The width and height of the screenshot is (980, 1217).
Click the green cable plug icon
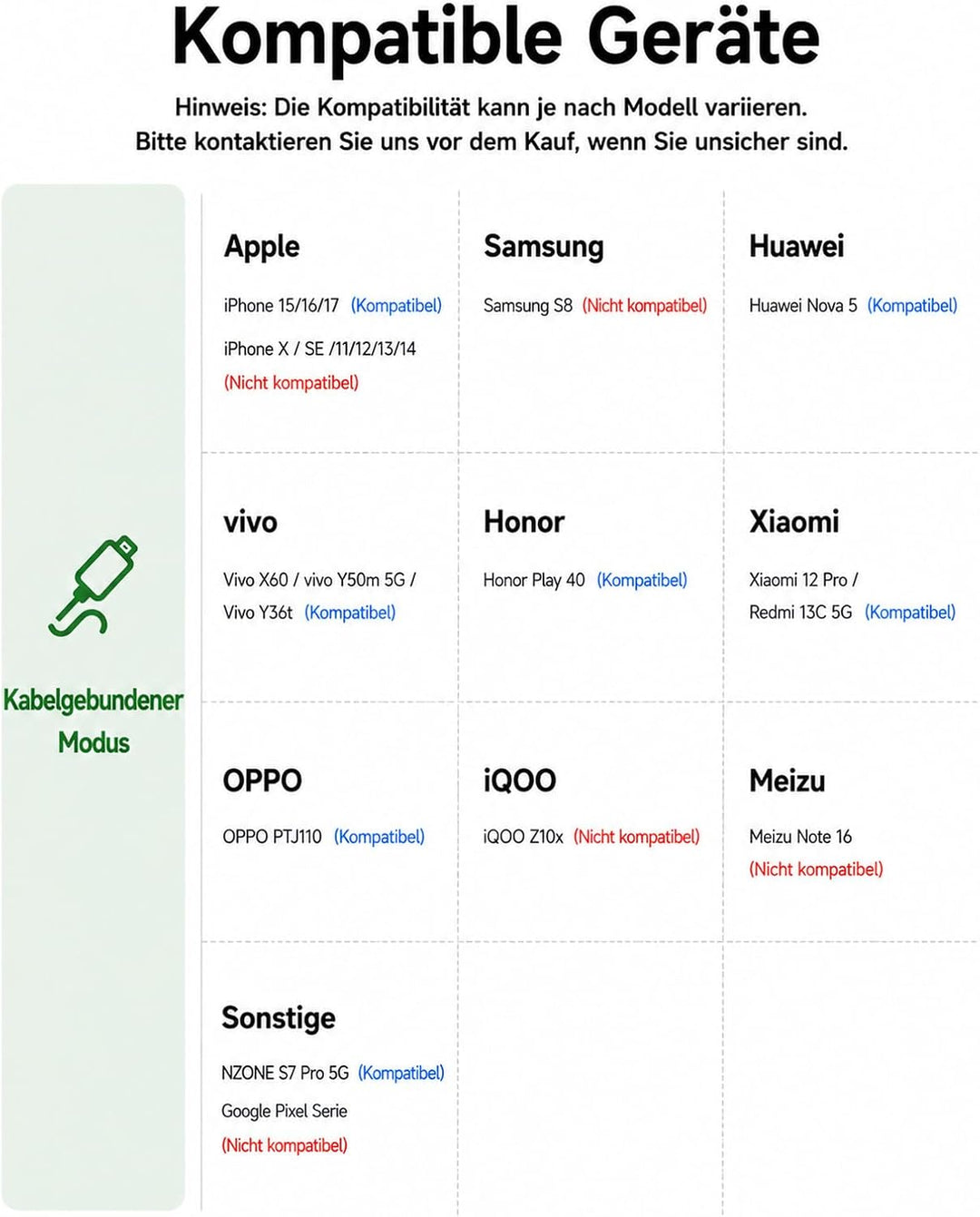93,585
